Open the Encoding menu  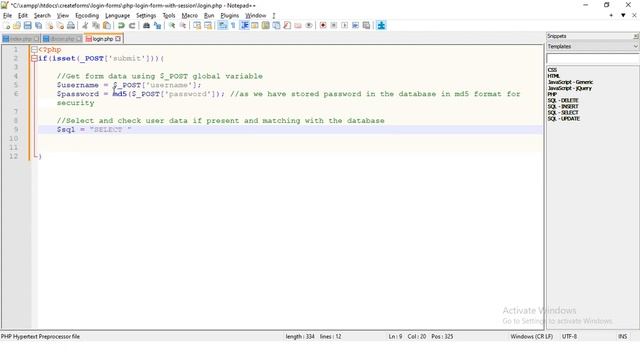87,16
